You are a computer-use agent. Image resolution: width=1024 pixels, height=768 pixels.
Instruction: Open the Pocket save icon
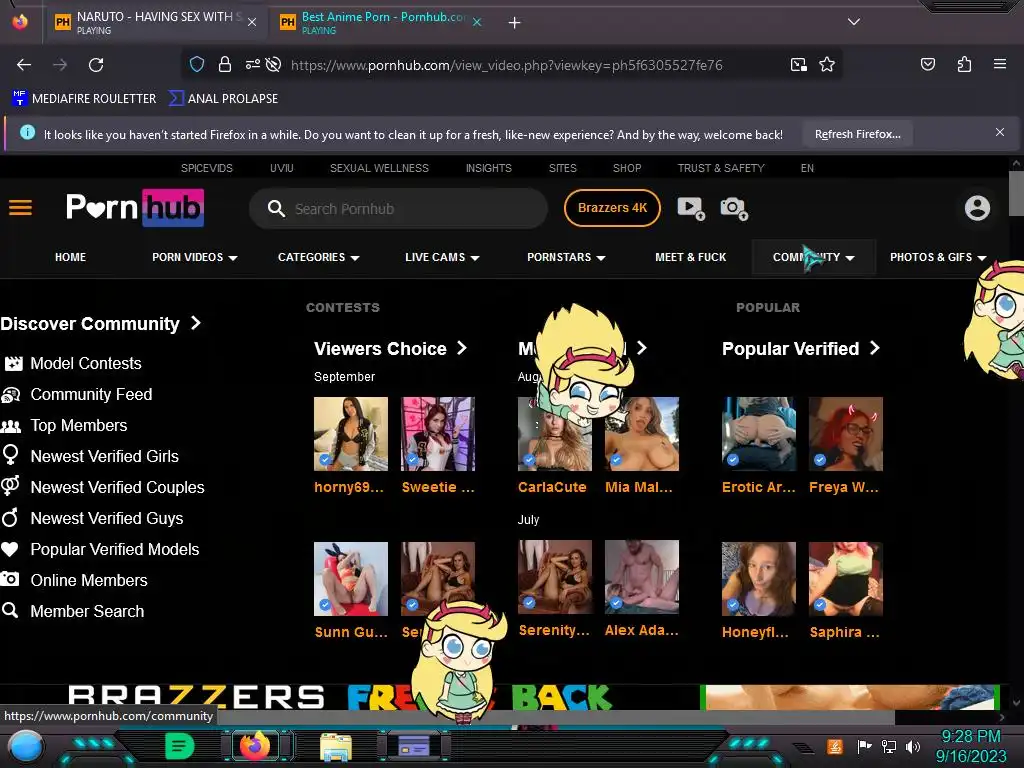click(x=927, y=64)
